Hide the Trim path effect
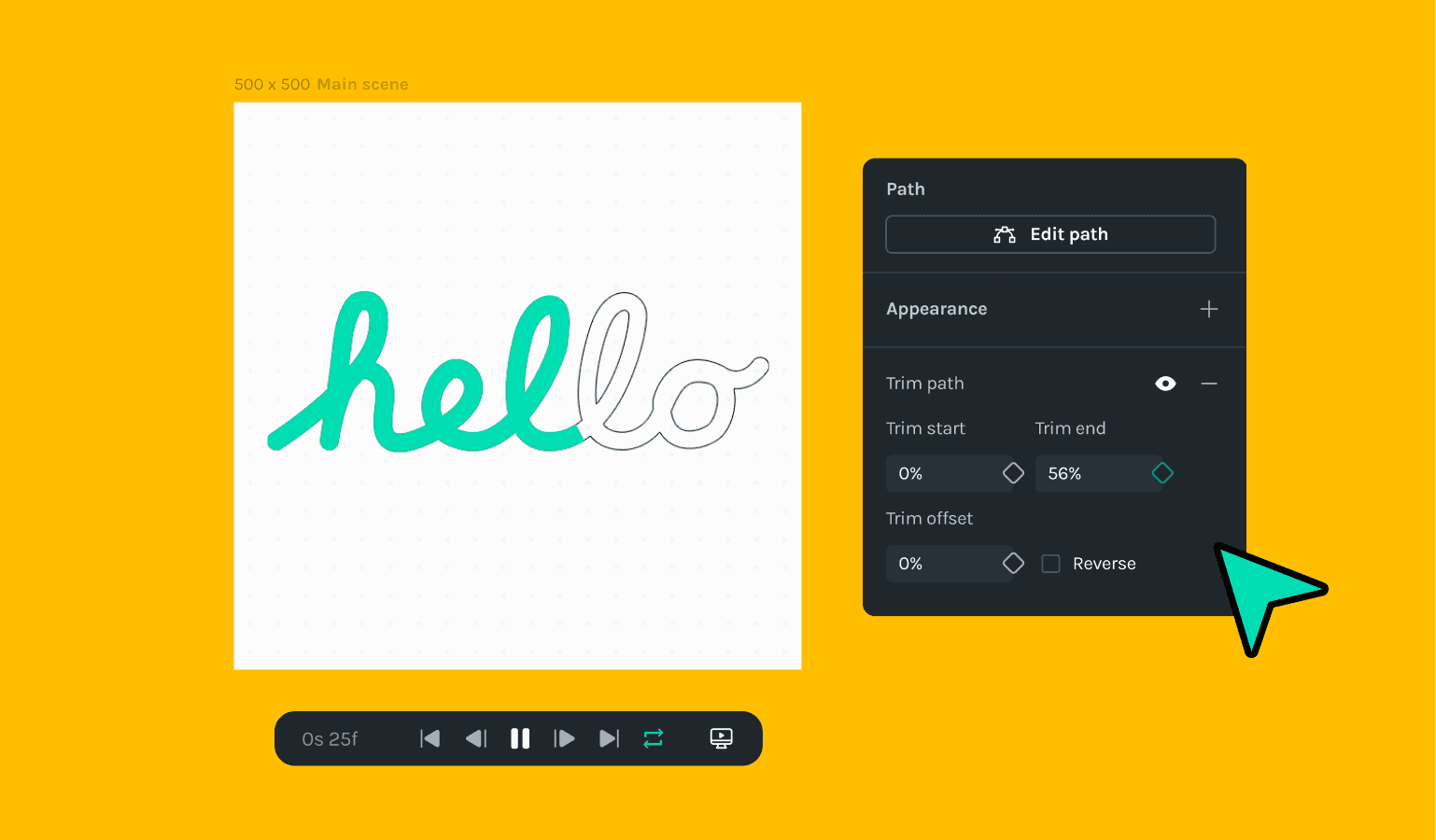Viewport: 1436px width, 840px height. [1165, 383]
